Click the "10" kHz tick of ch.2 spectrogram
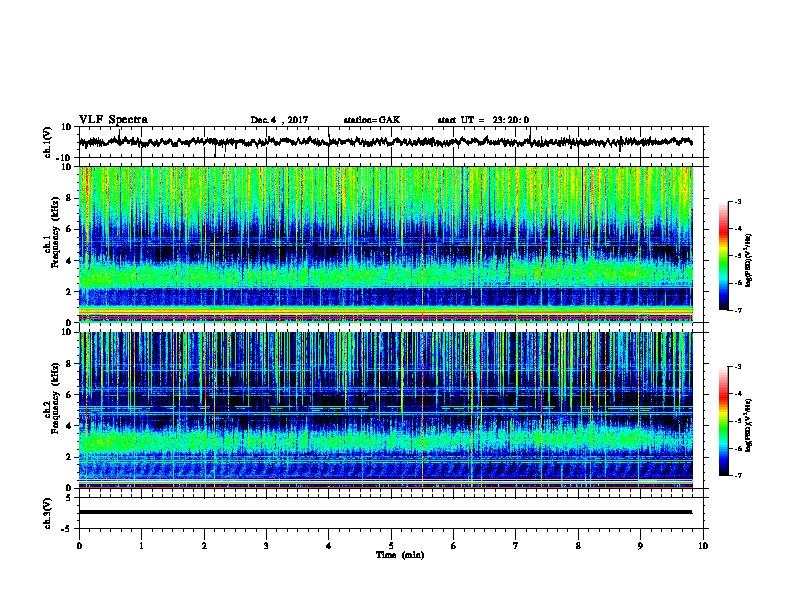 tap(67, 332)
